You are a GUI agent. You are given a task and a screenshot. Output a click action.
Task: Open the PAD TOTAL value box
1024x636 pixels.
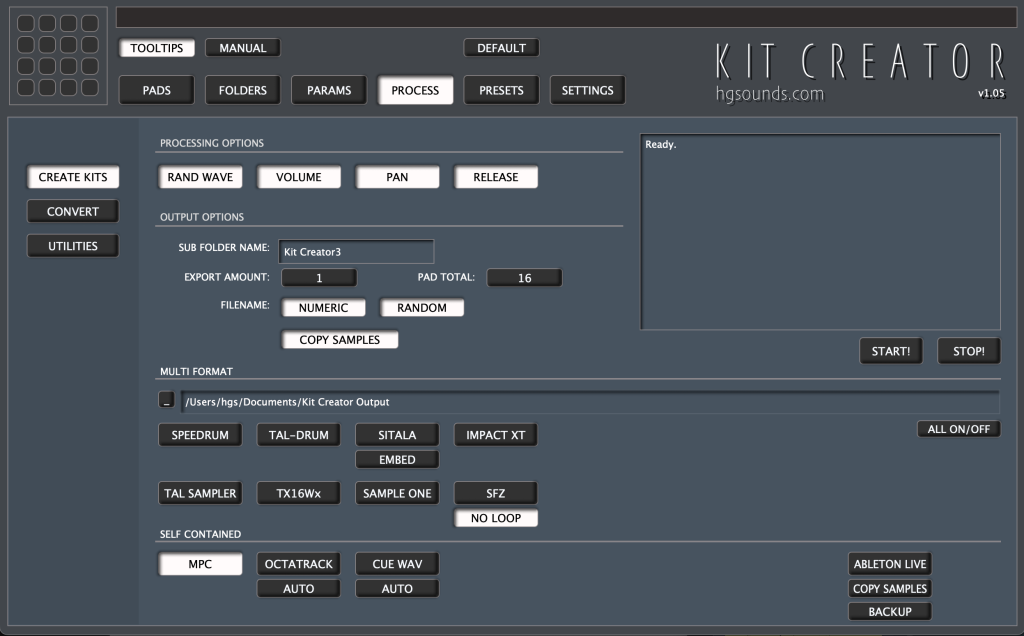pos(524,278)
